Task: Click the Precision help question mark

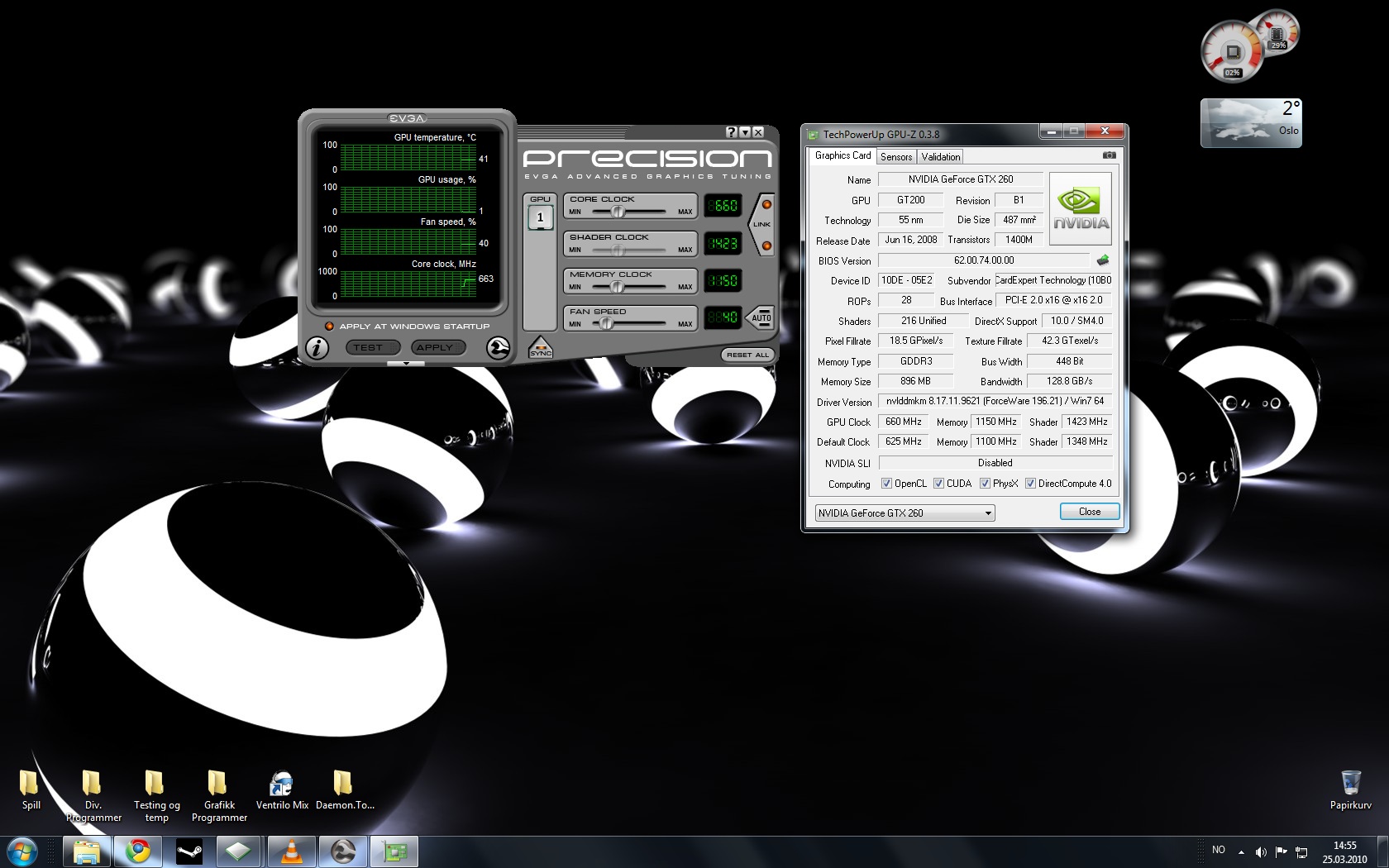Action: (x=731, y=132)
